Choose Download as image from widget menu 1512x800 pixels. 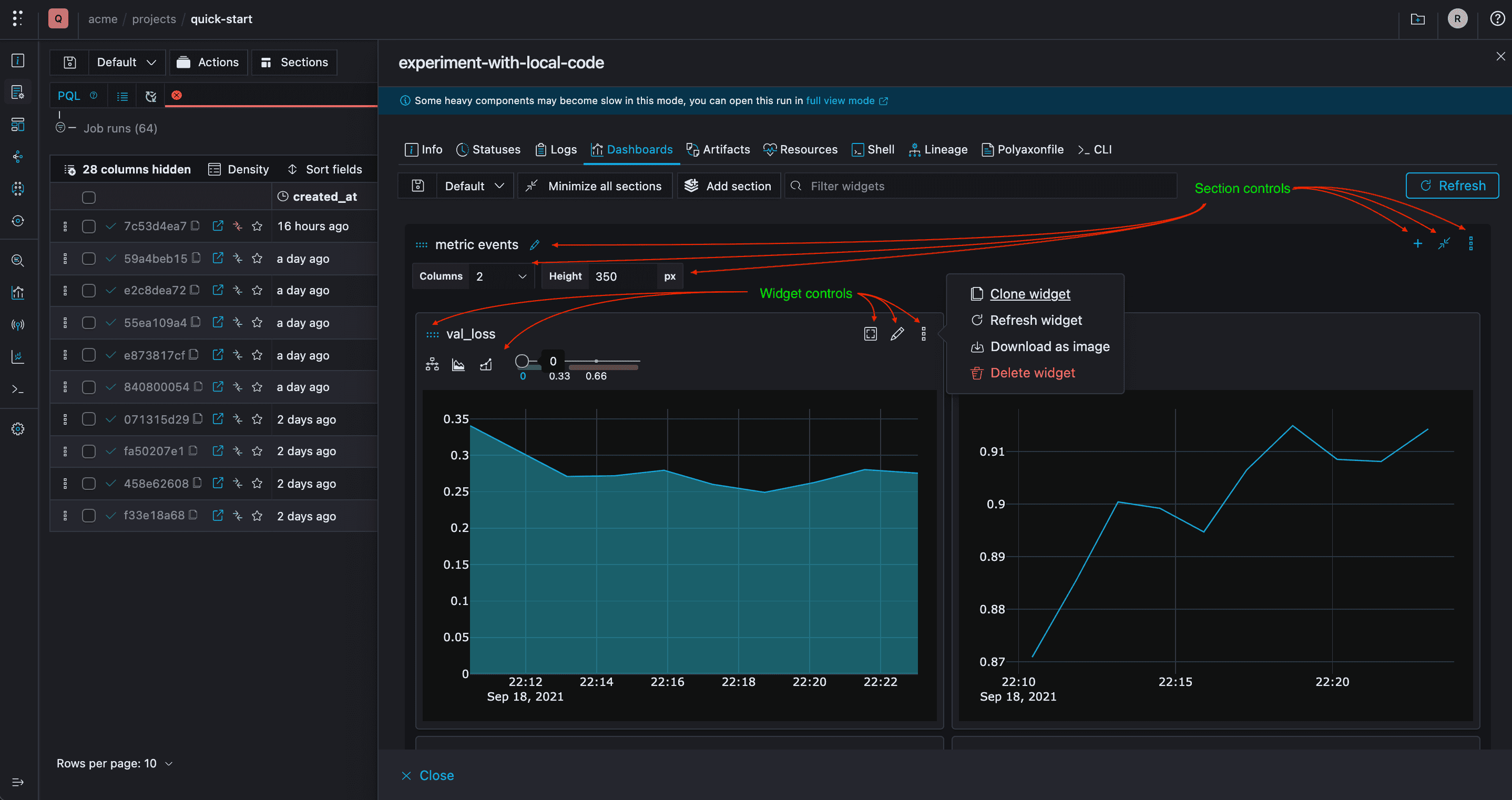[x=1049, y=346]
